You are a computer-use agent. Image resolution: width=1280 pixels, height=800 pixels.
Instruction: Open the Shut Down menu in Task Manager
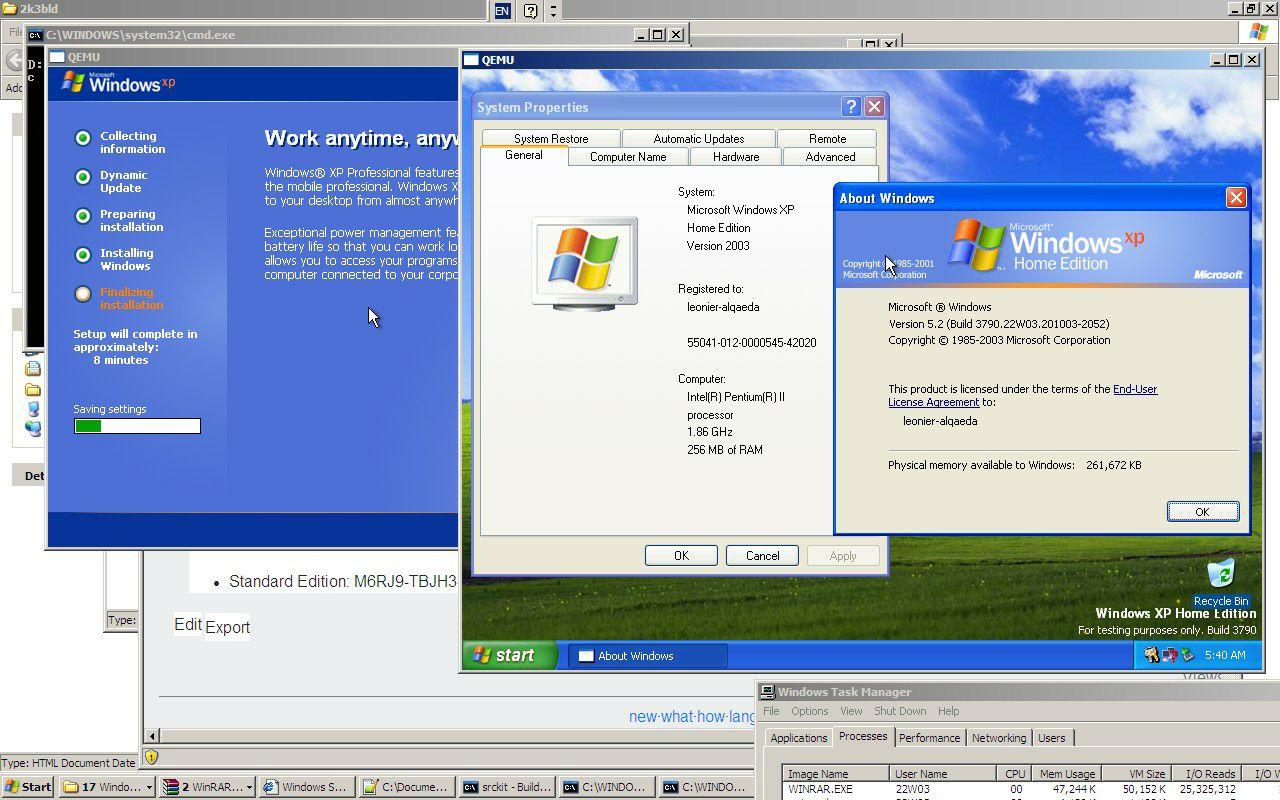point(899,710)
